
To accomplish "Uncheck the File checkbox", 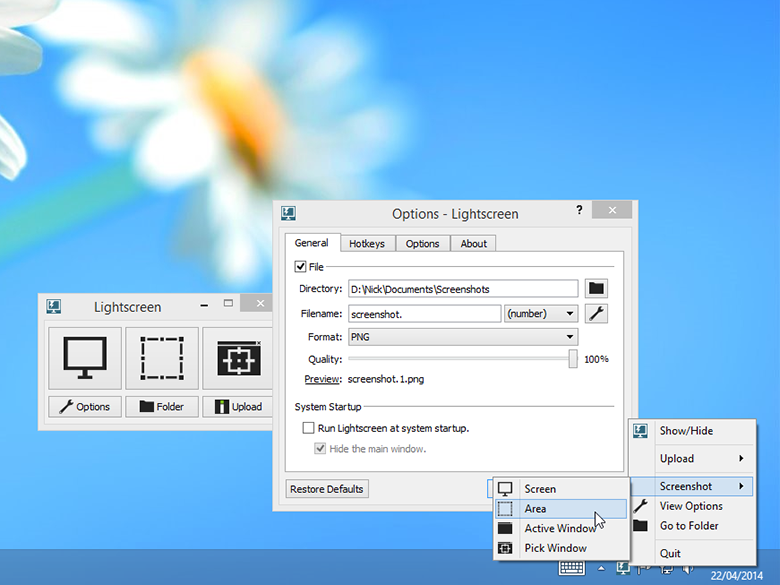I will 300,267.
